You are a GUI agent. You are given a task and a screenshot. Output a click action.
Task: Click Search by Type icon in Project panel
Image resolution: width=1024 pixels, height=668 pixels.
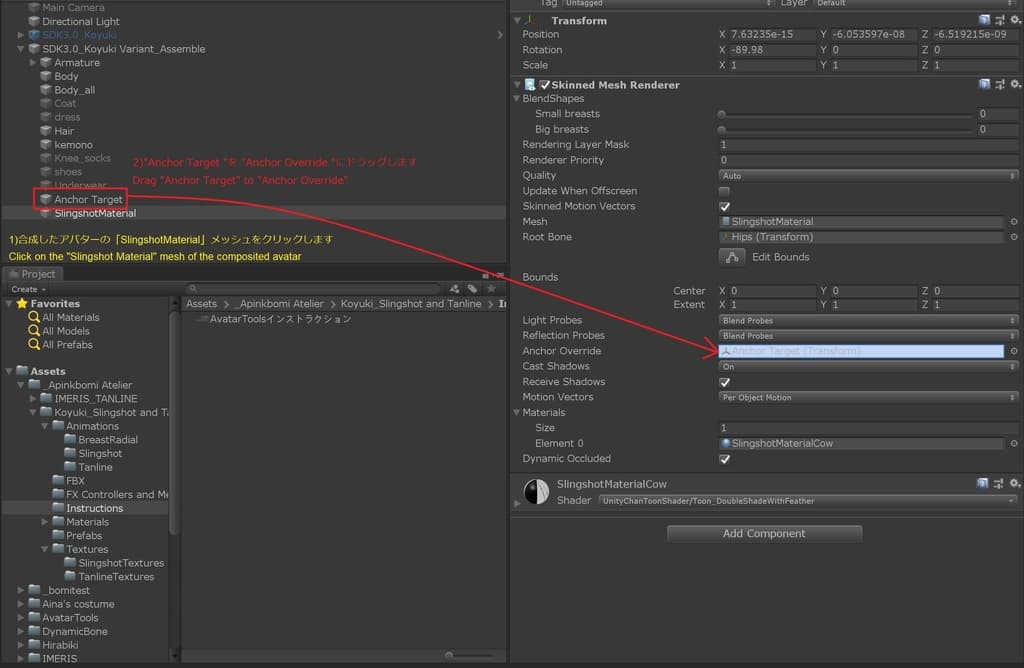457,289
